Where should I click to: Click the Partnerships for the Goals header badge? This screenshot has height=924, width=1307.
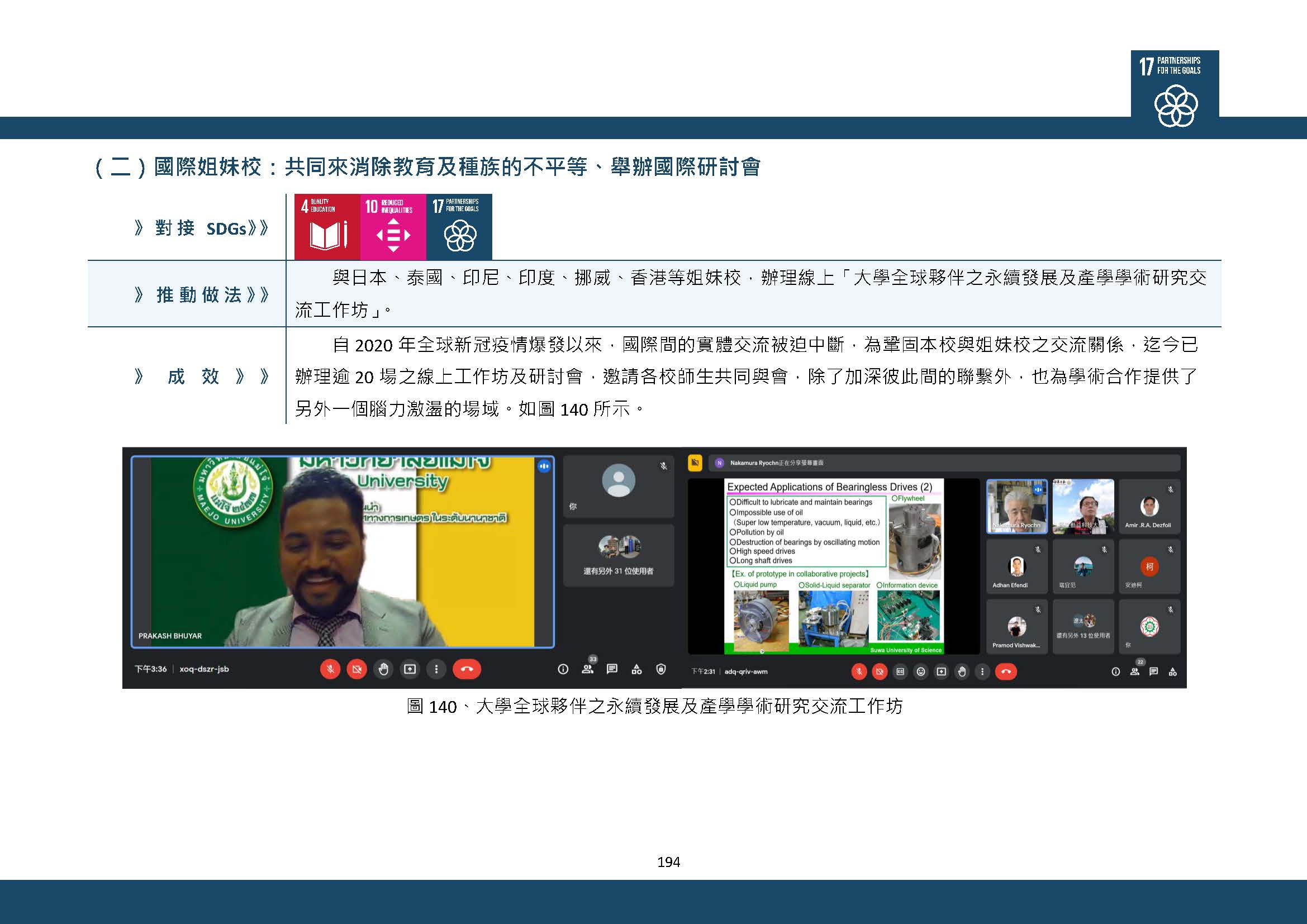pos(1175,91)
